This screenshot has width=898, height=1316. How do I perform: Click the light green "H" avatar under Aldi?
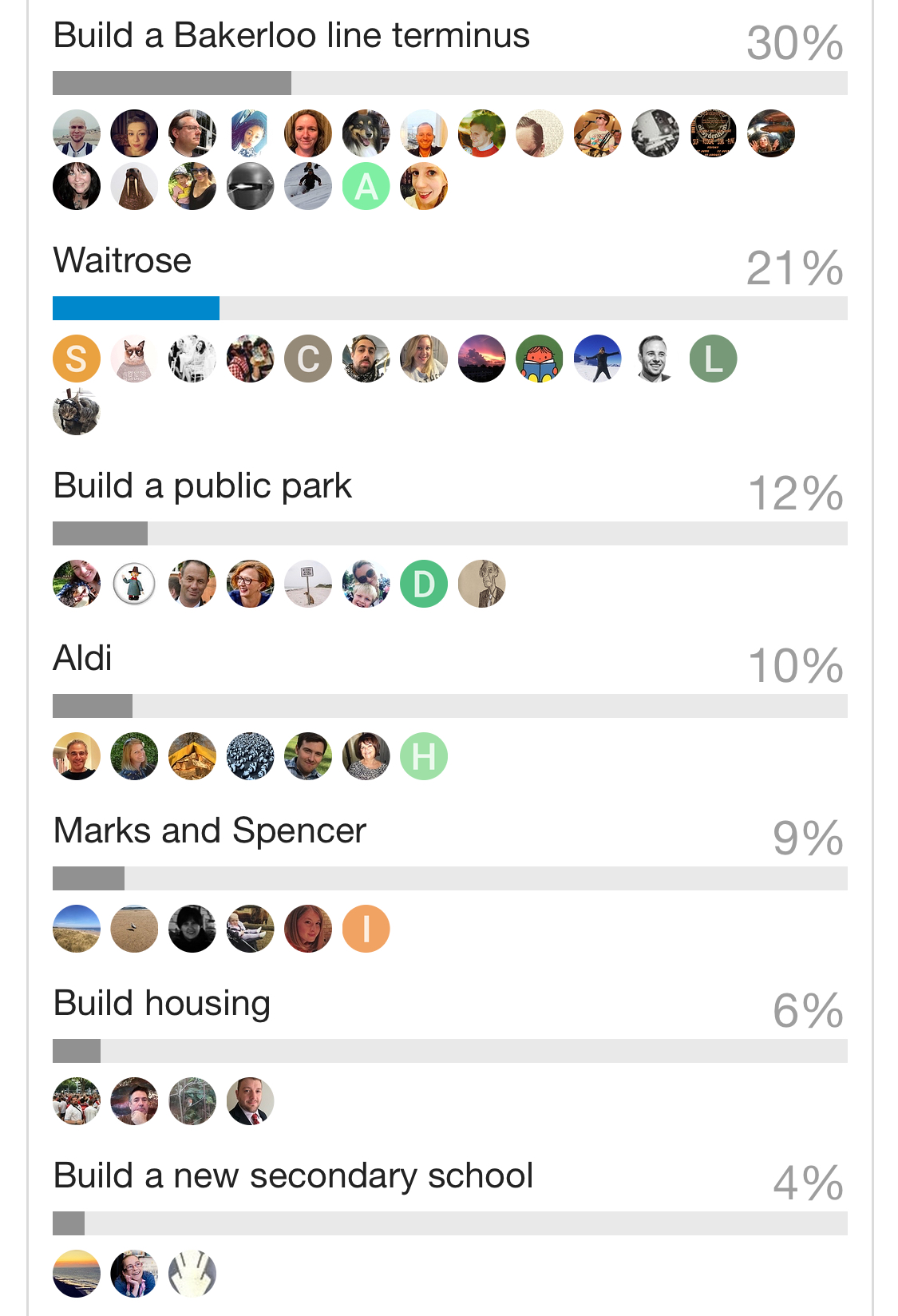point(424,756)
